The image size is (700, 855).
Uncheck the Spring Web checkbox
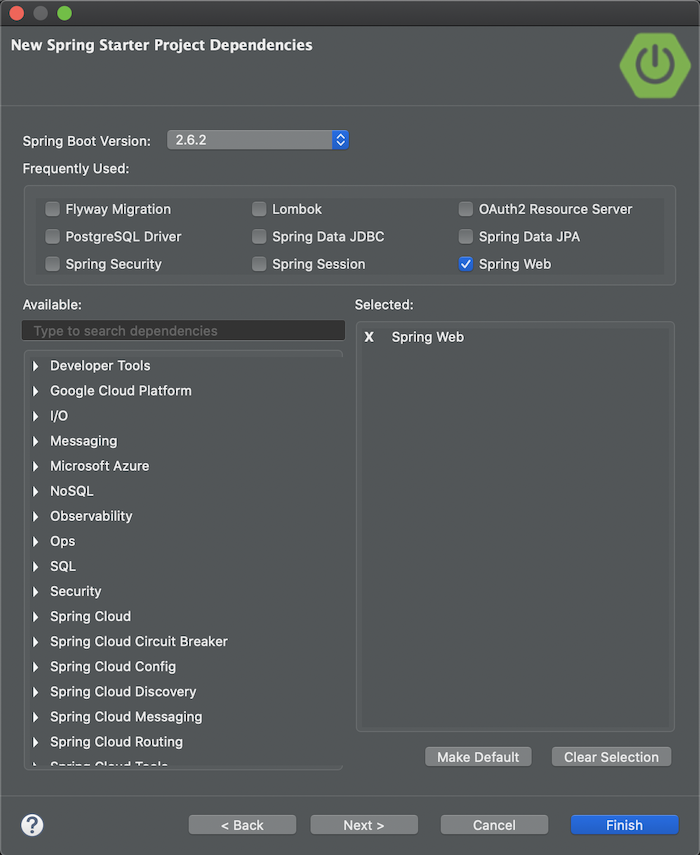click(x=466, y=264)
